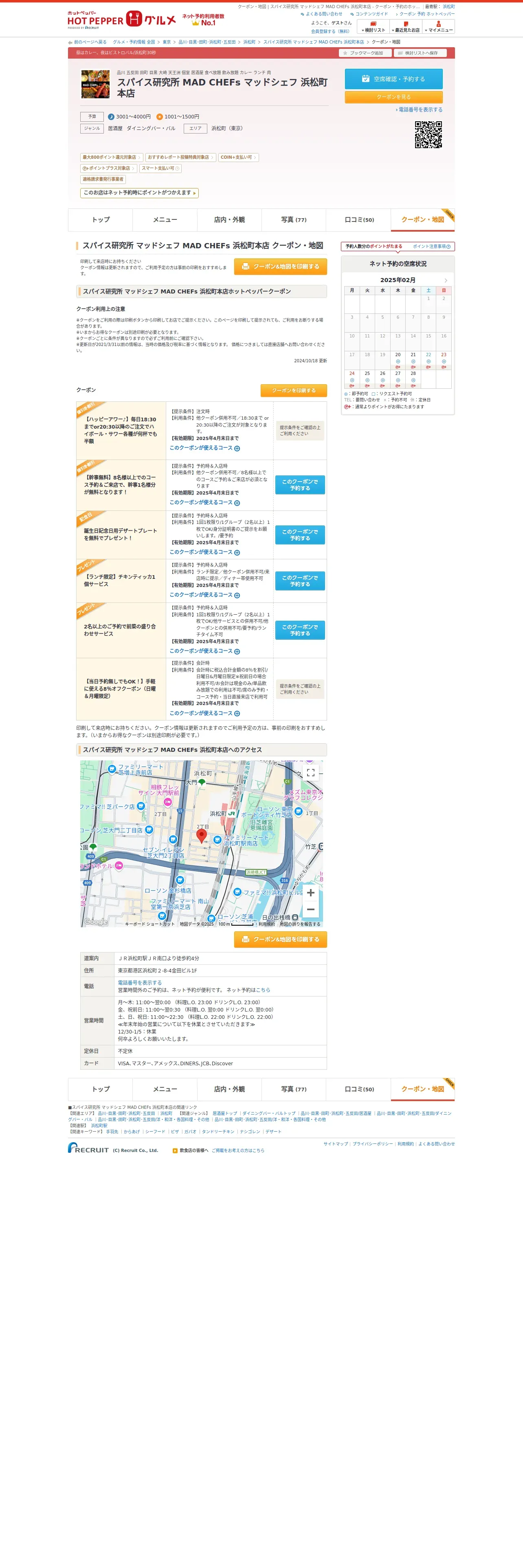Open the 最近見たお店 dropdown
The height and width of the screenshot is (1568, 523).
406,27
